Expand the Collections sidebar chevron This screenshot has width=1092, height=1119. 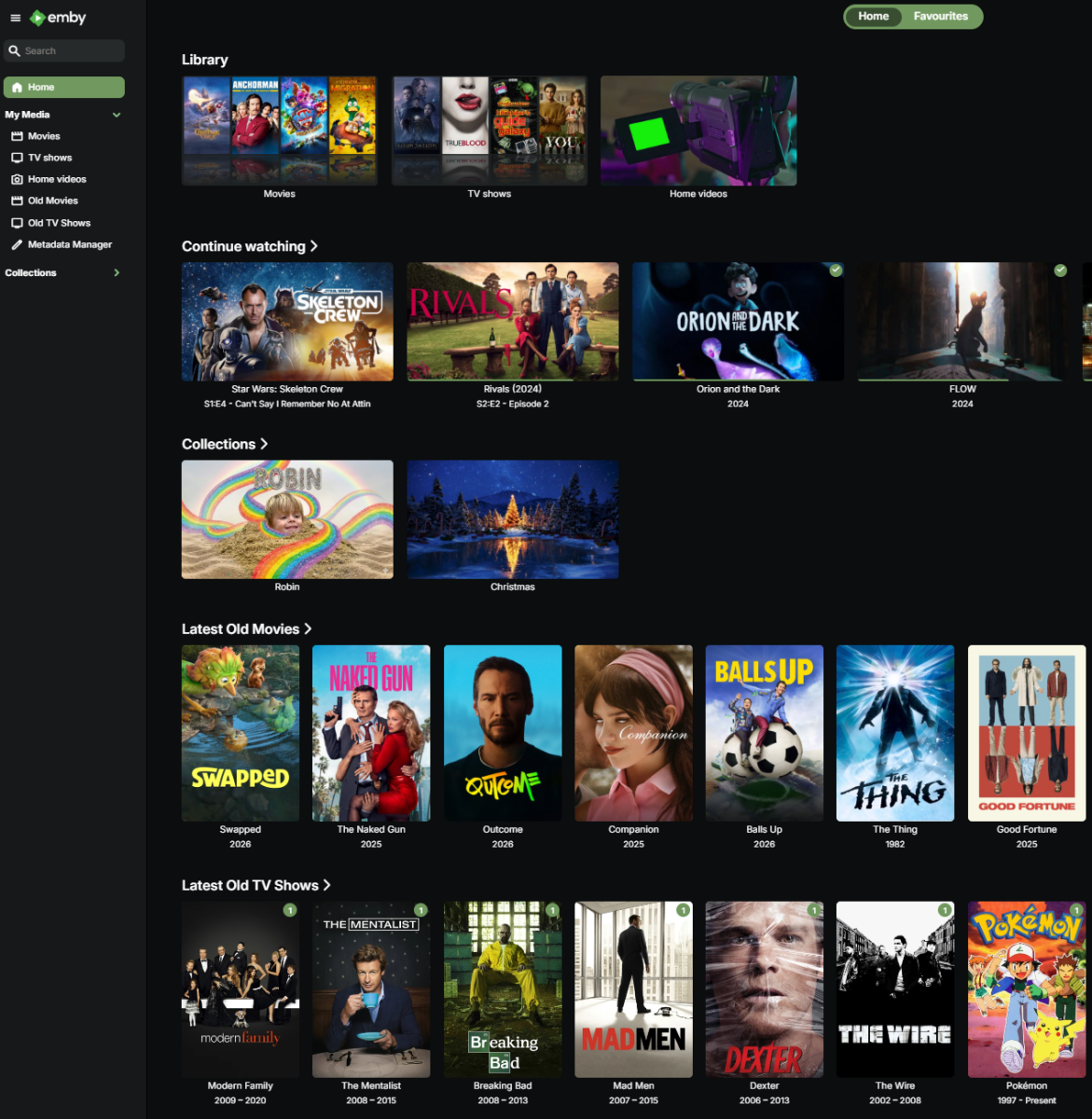click(117, 273)
